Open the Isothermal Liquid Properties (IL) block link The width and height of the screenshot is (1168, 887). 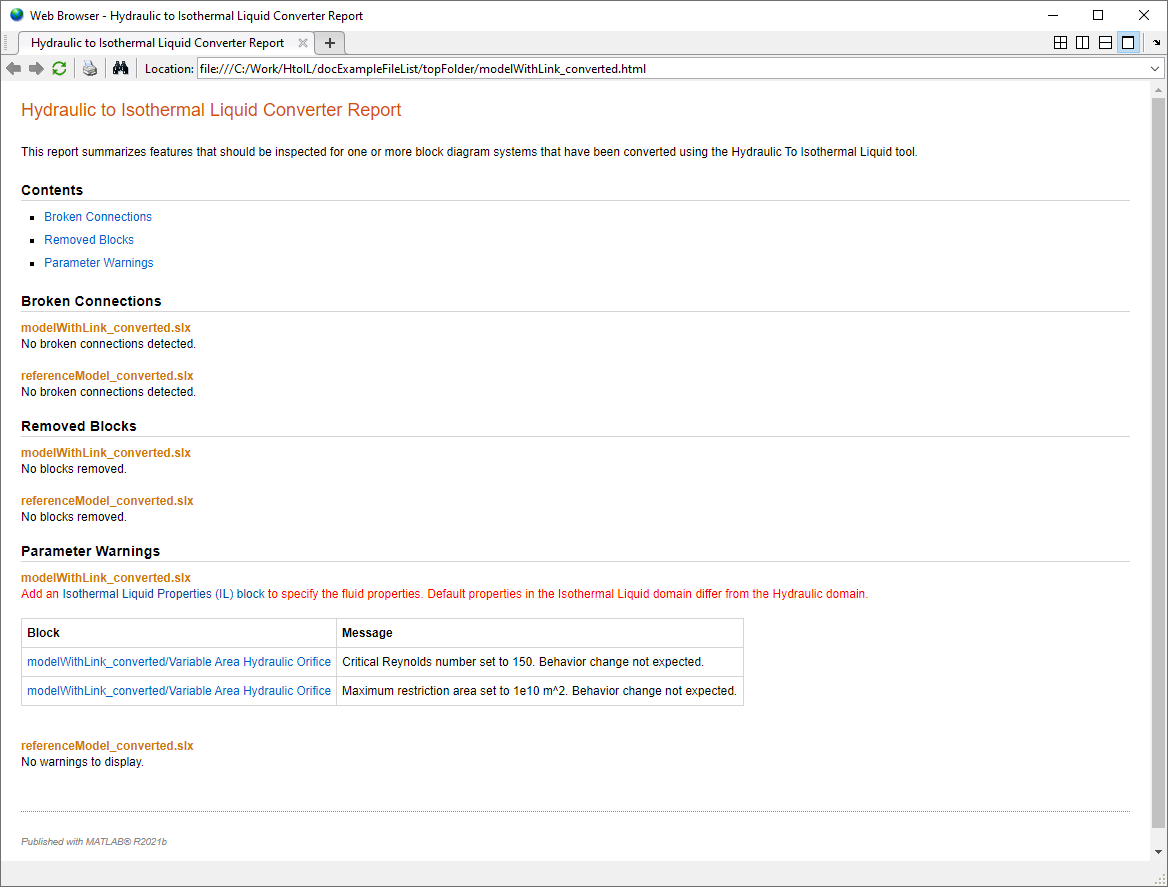coord(163,594)
